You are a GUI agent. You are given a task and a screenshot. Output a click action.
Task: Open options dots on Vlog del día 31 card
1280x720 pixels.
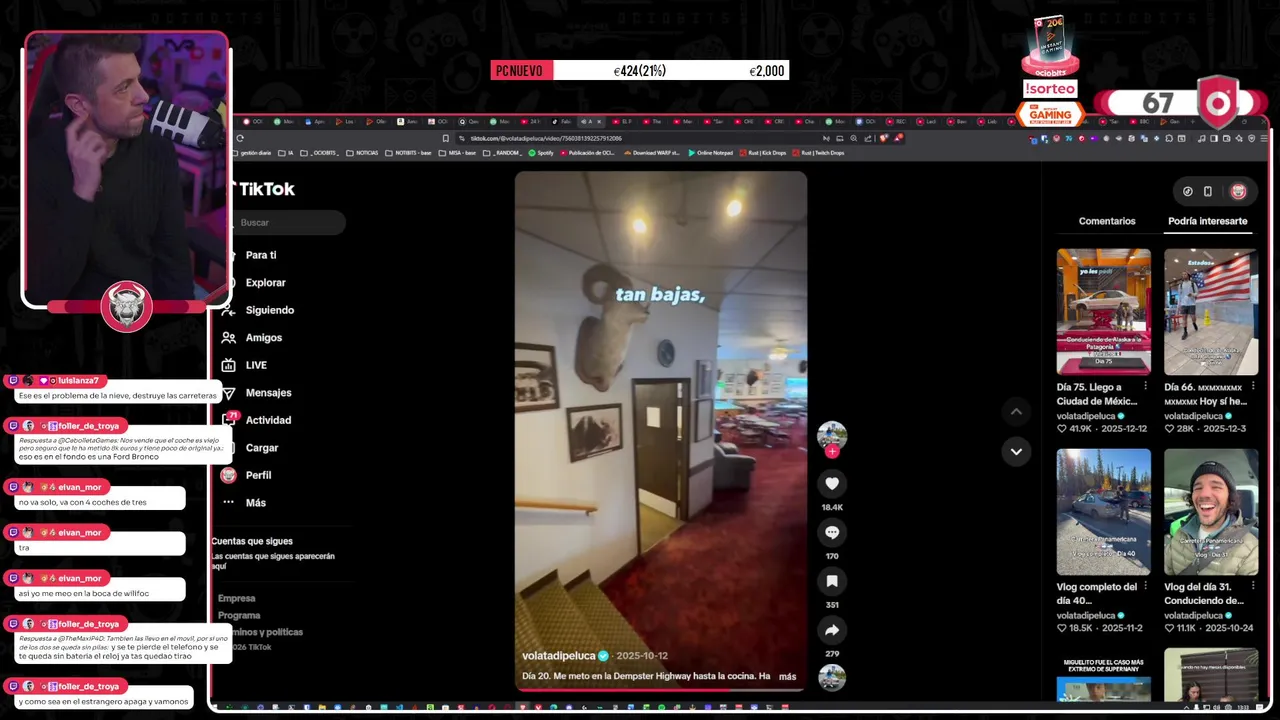point(1252,586)
